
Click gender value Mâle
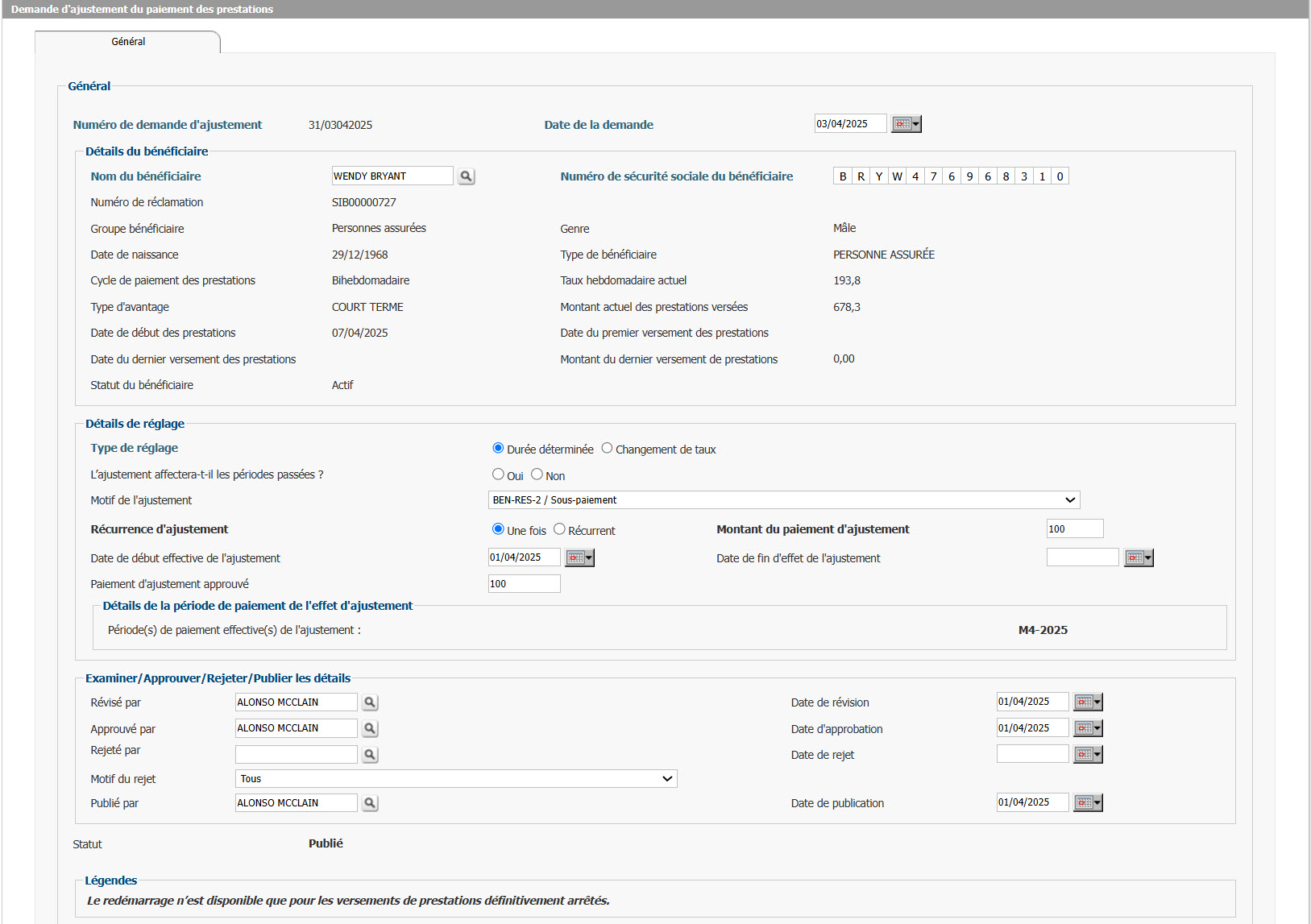844,228
